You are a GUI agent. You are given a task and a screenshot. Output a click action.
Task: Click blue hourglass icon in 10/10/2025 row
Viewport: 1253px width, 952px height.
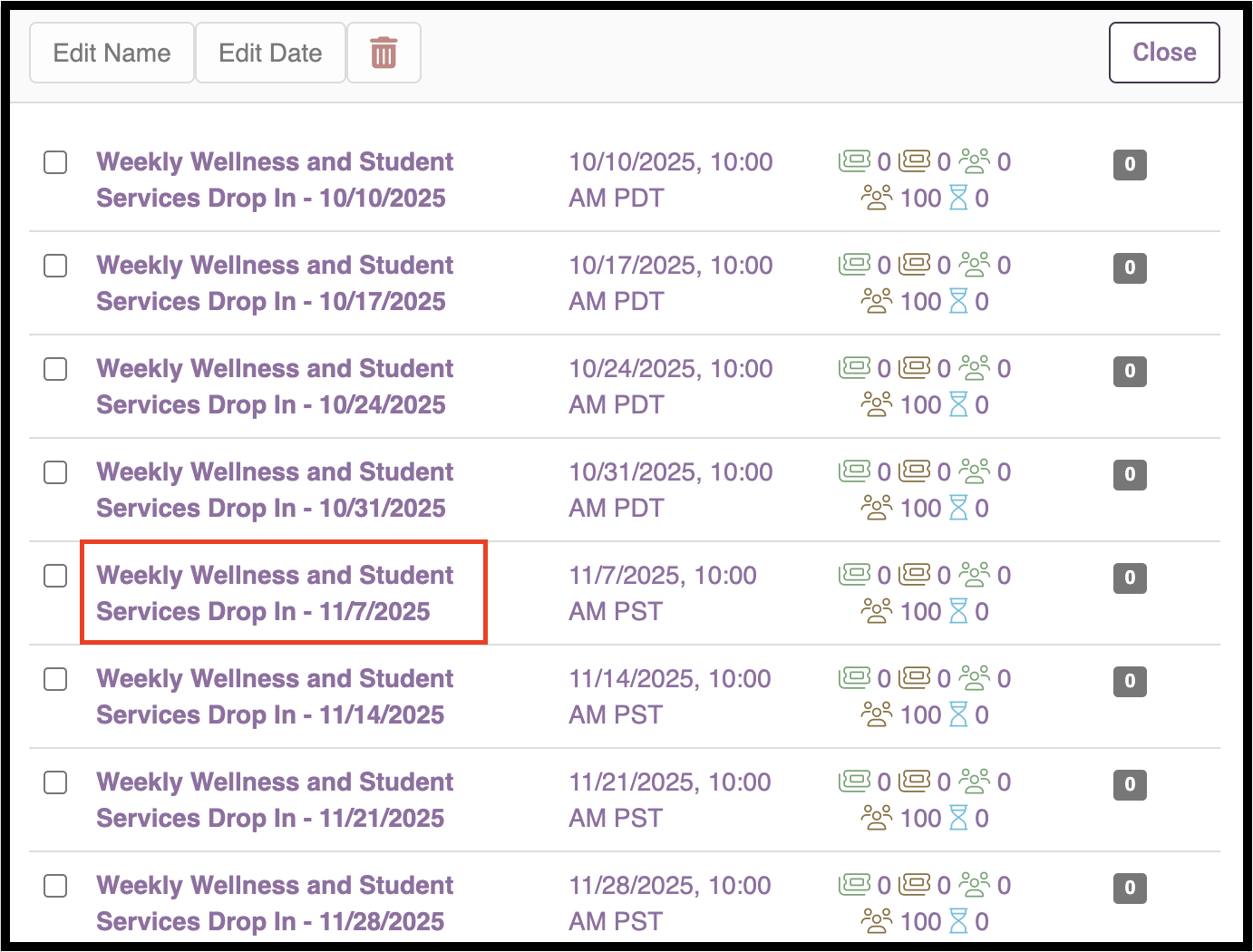[958, 198]
